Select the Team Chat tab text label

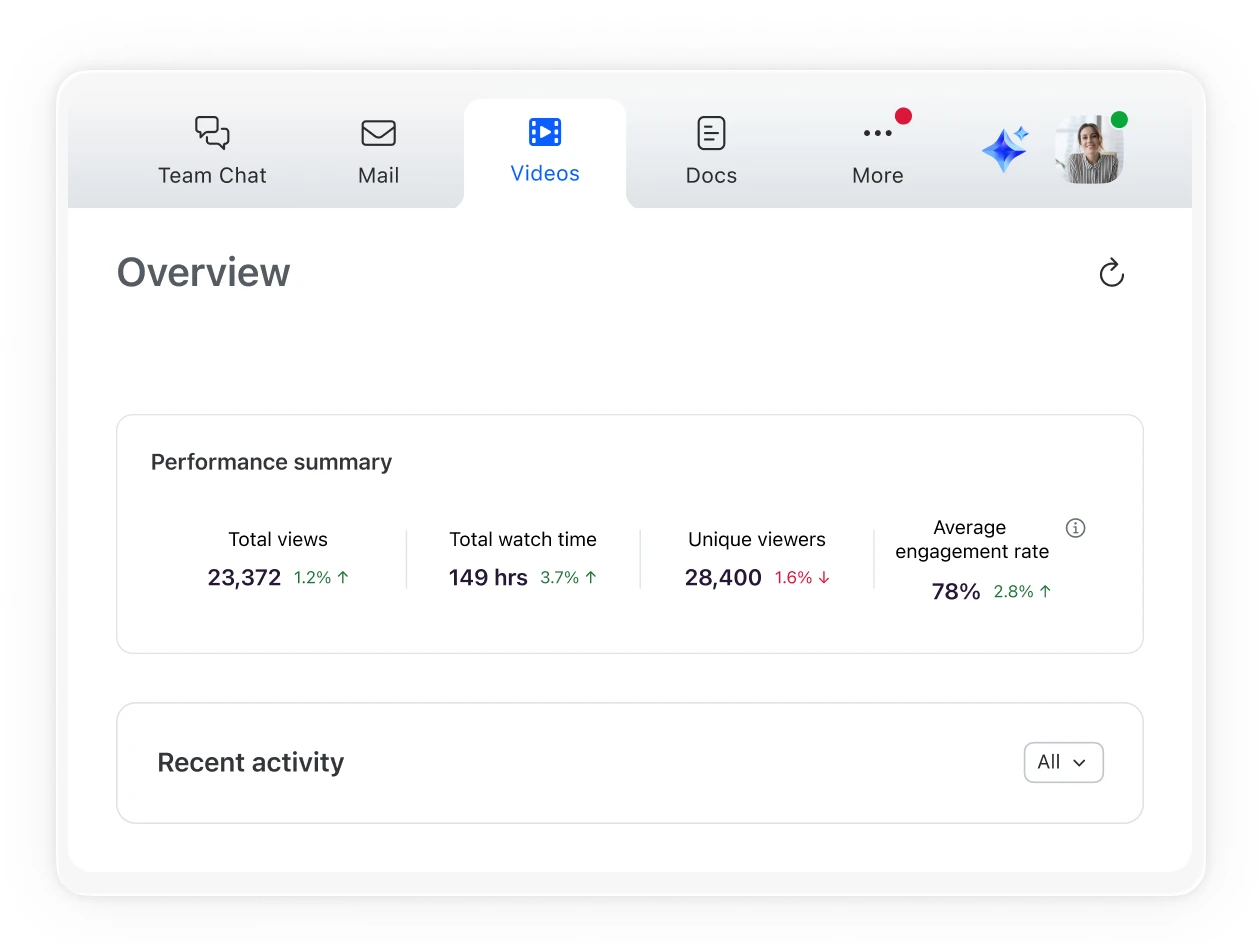pos(212,176)
